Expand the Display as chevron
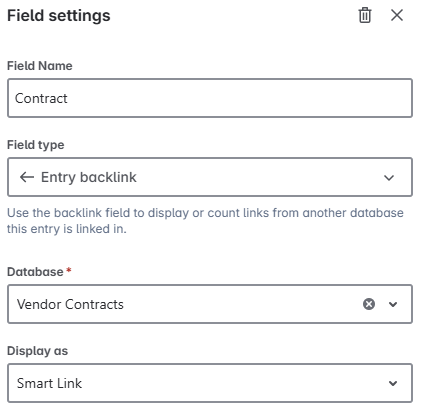The height and width of the screenshot is (418, 430). tap(393, 383)
